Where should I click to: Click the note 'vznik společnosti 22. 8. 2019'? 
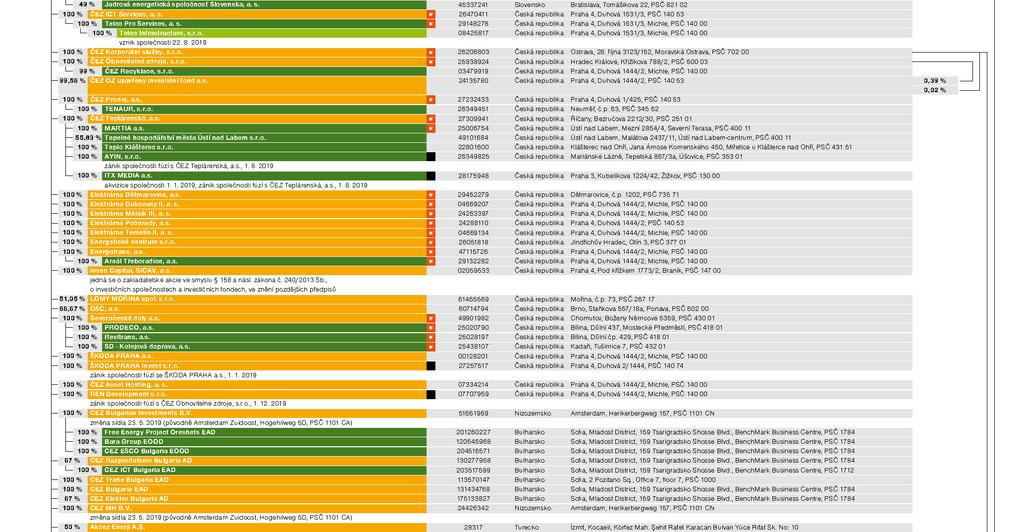point(163,42)
